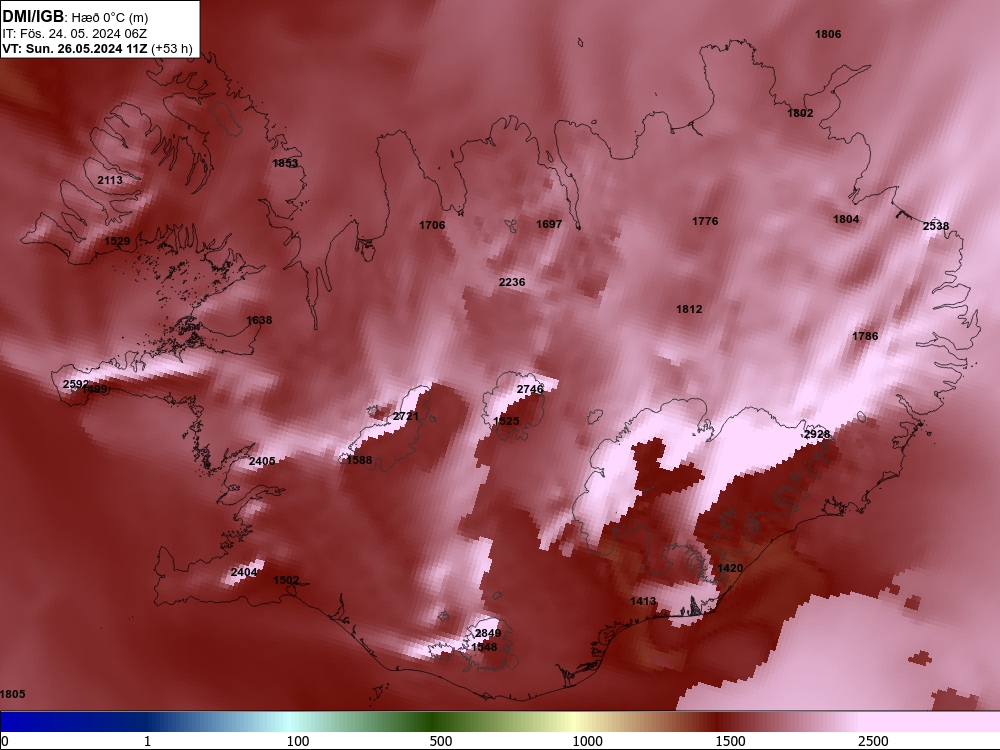
Task: Click the legend label 1
Action: (x=147, y=741)
